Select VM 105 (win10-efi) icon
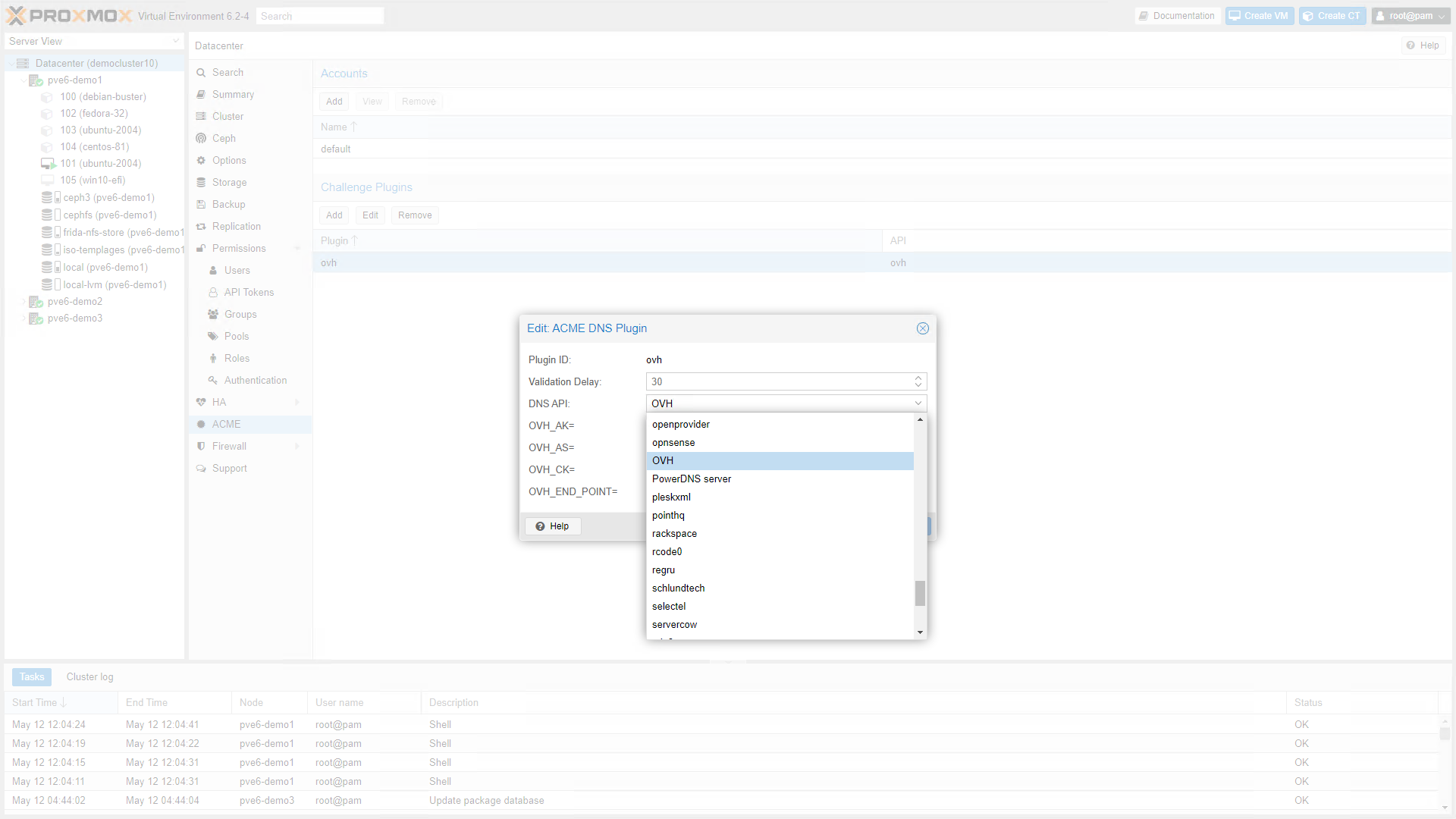 pyautogui.click(x=47, y=180)
